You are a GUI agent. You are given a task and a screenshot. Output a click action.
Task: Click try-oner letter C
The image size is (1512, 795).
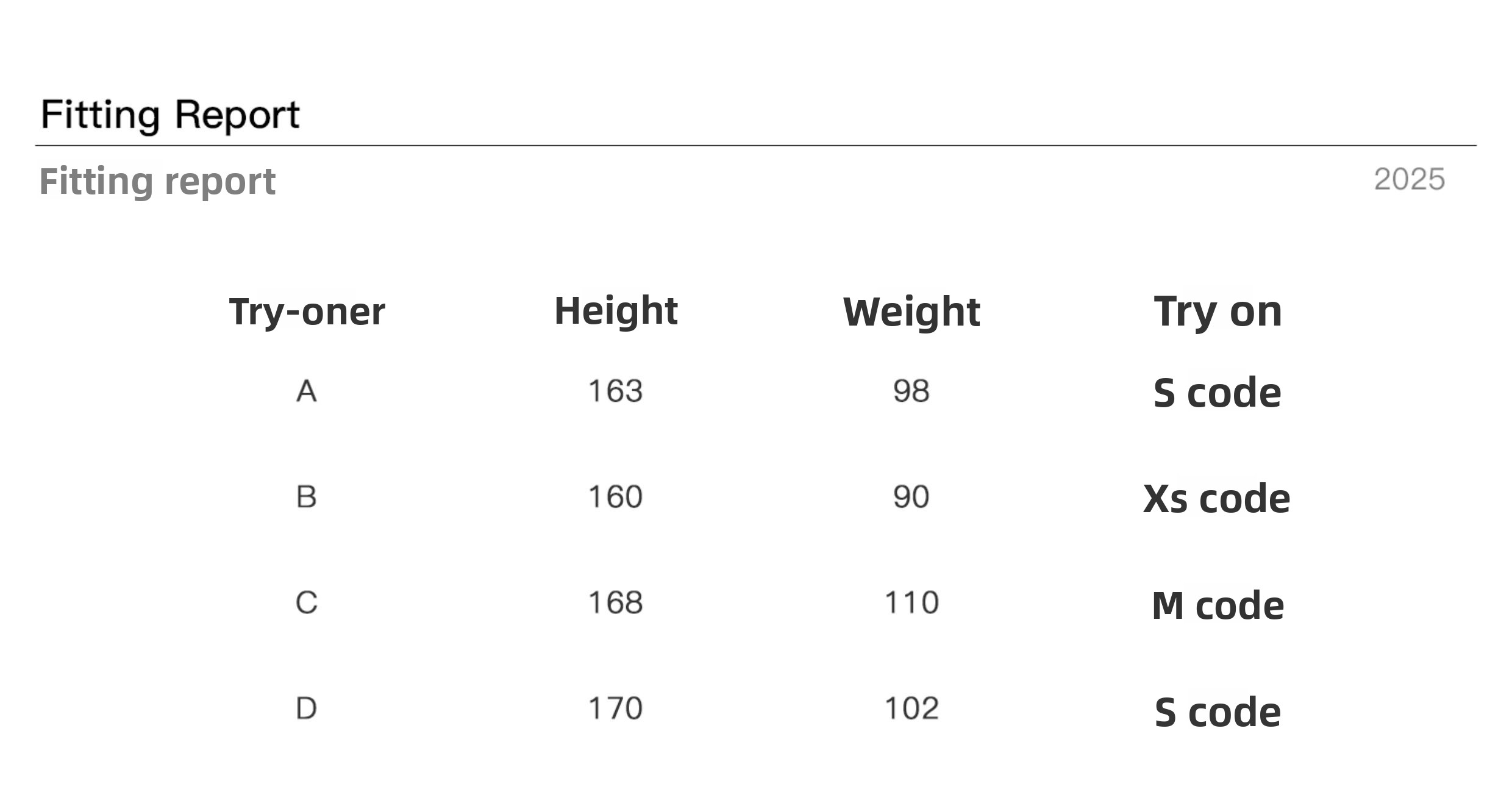[x=306, y=603]
